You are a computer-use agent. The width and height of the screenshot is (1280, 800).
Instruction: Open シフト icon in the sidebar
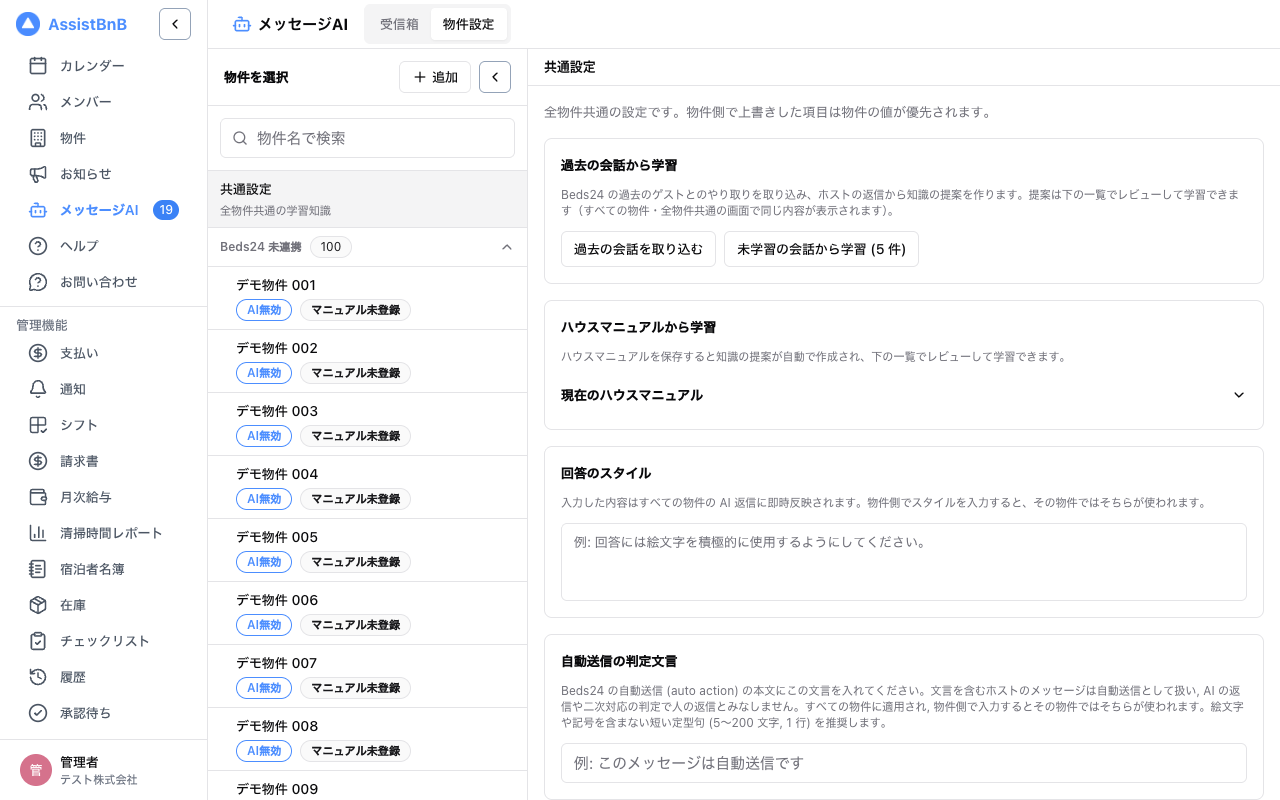click(x=38, y=425)
